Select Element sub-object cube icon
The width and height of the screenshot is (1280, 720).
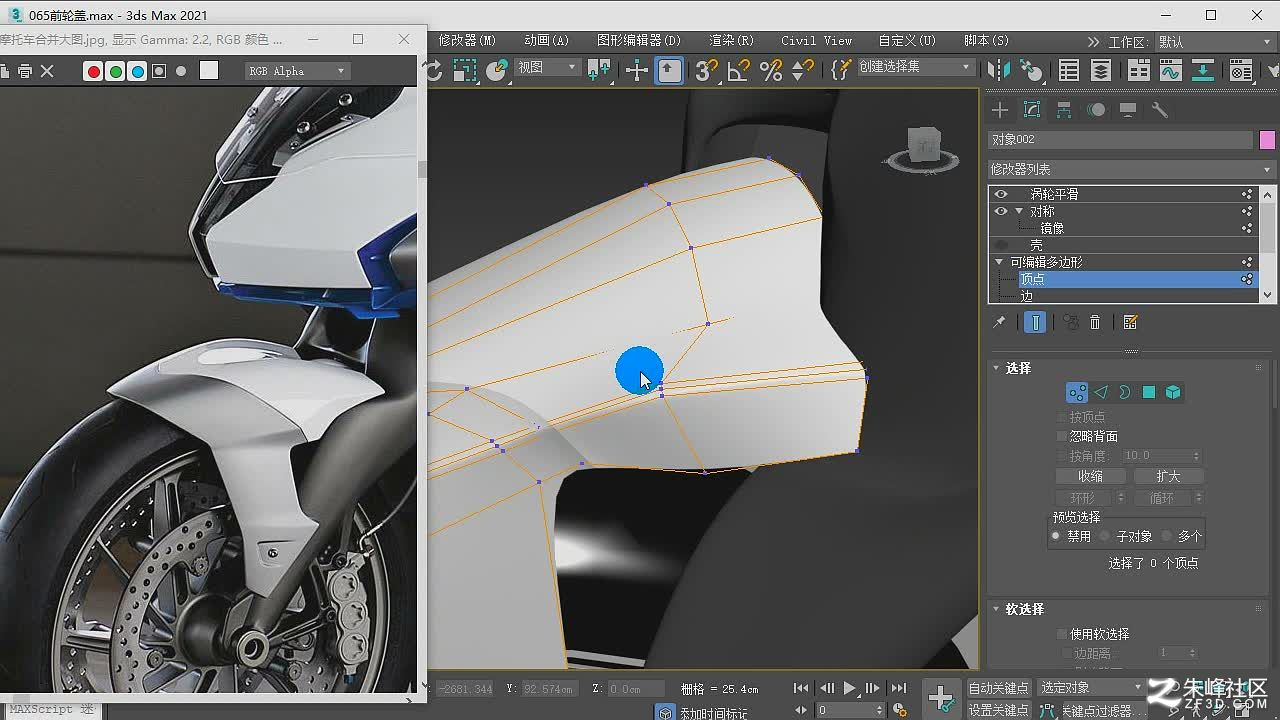pos(1173,392)
